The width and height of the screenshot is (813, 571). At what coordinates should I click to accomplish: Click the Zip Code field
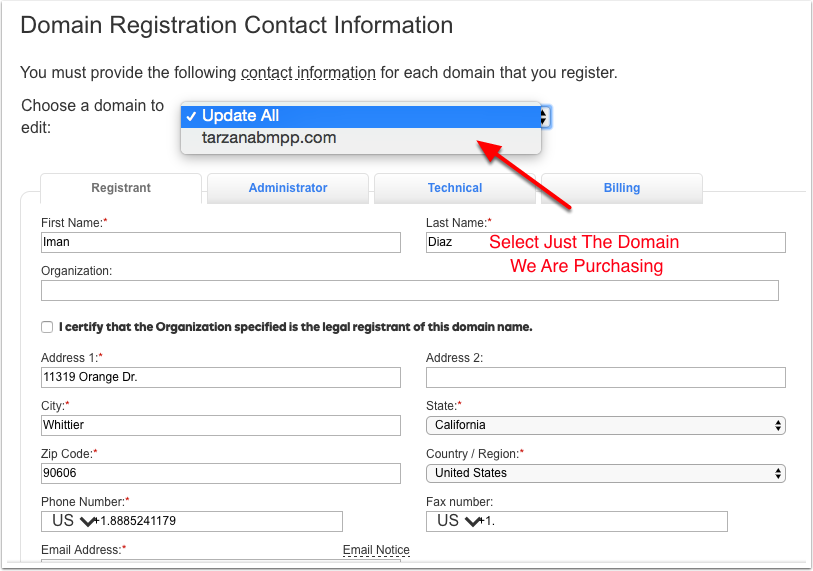(x=221, y=473)
